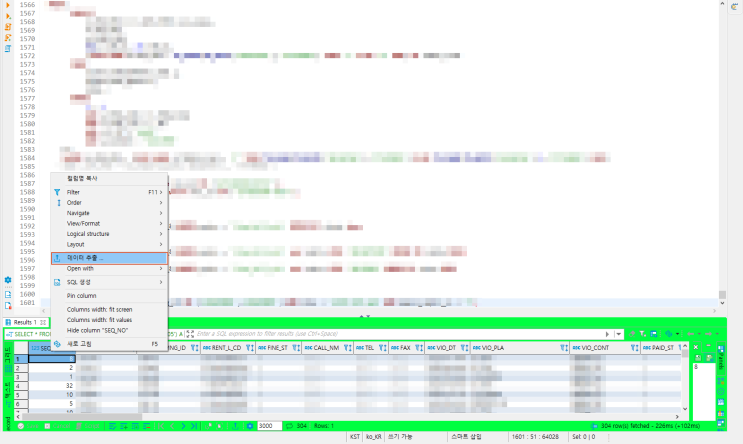Click ko_KR locale in status bar
The height and width of the screenshot is (444, 743).
click(374, 437)
